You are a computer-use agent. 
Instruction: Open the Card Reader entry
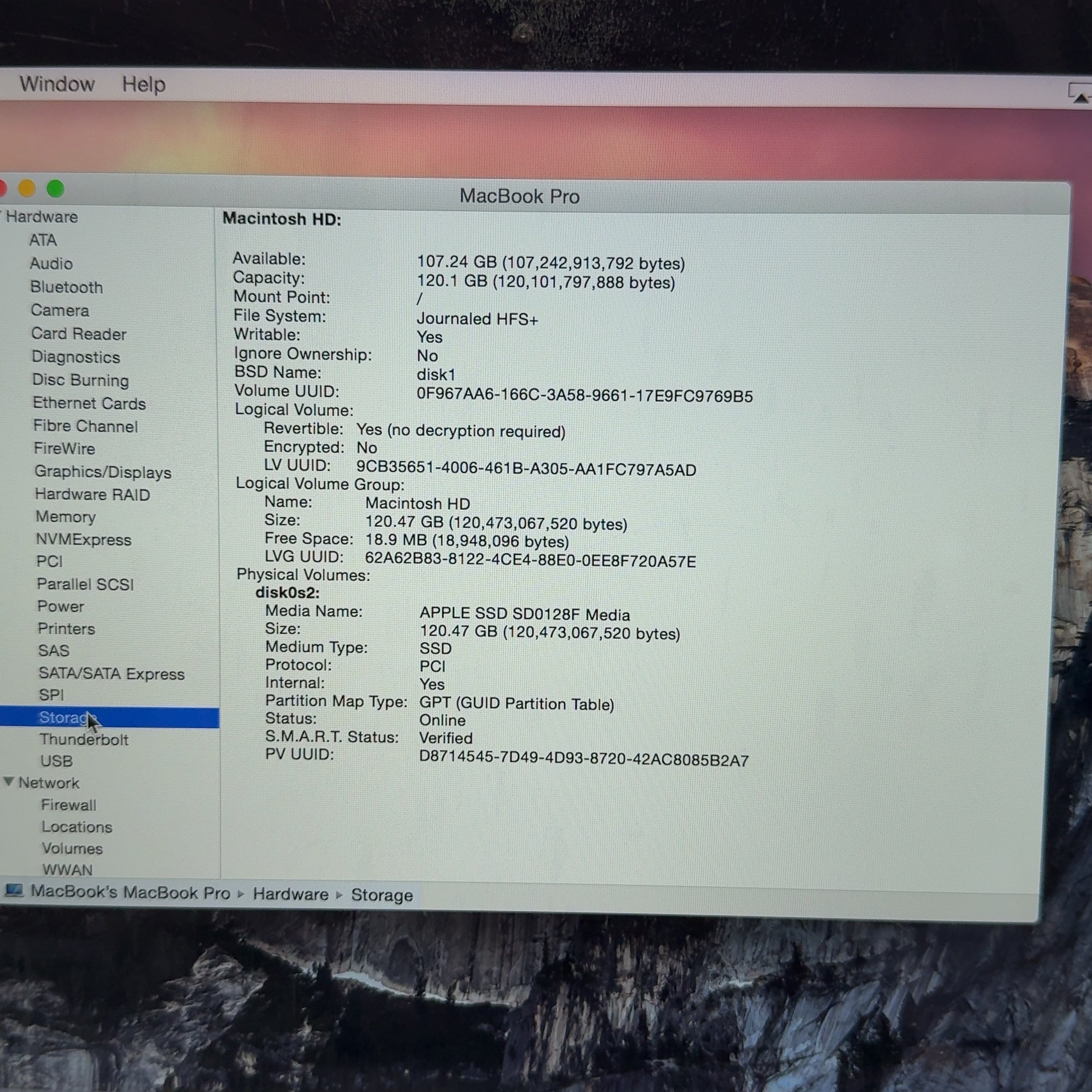(x=78, y=334)
